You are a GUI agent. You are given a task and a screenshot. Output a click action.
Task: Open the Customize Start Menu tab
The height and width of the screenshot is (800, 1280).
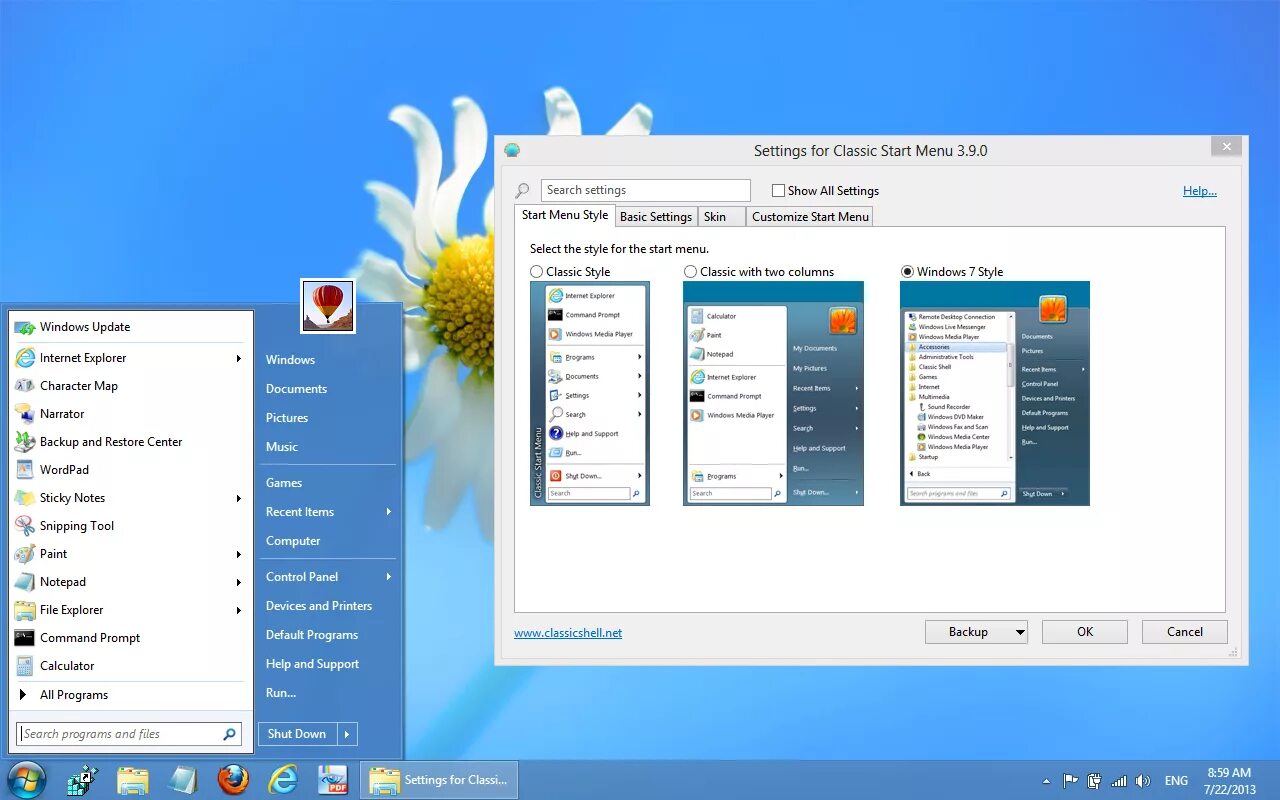coord(809,216)
